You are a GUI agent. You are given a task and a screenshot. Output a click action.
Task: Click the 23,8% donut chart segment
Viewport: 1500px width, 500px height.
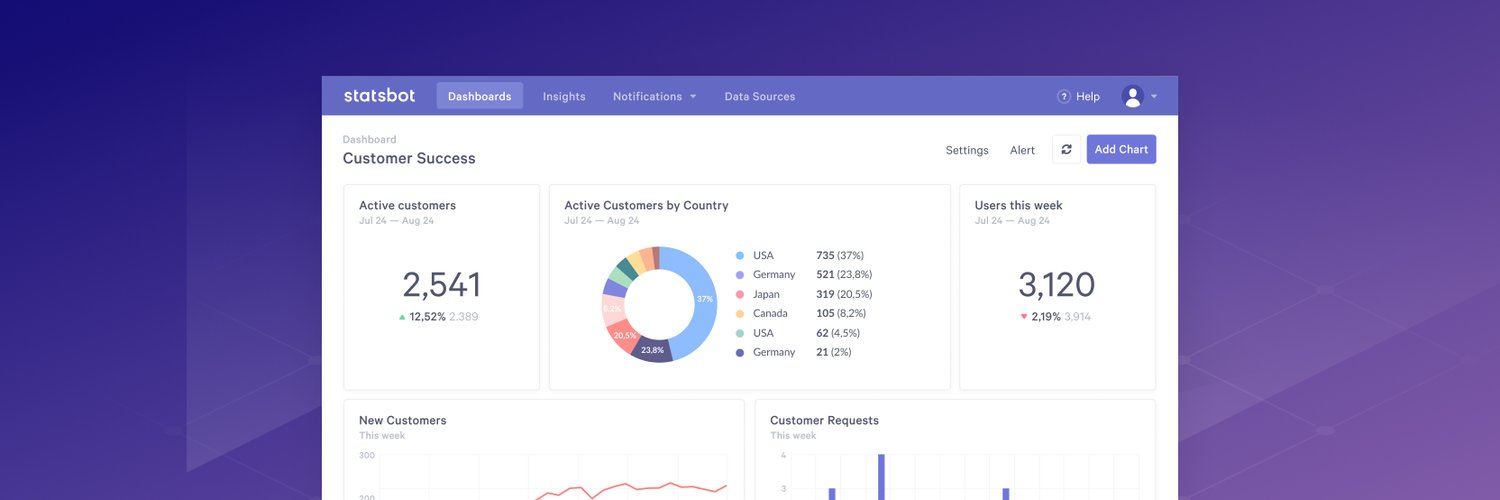coord(652,350)
